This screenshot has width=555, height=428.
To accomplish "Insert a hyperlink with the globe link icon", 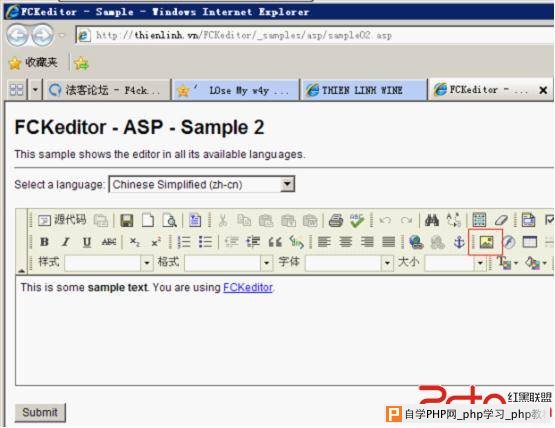I will [x=416, y=242].
